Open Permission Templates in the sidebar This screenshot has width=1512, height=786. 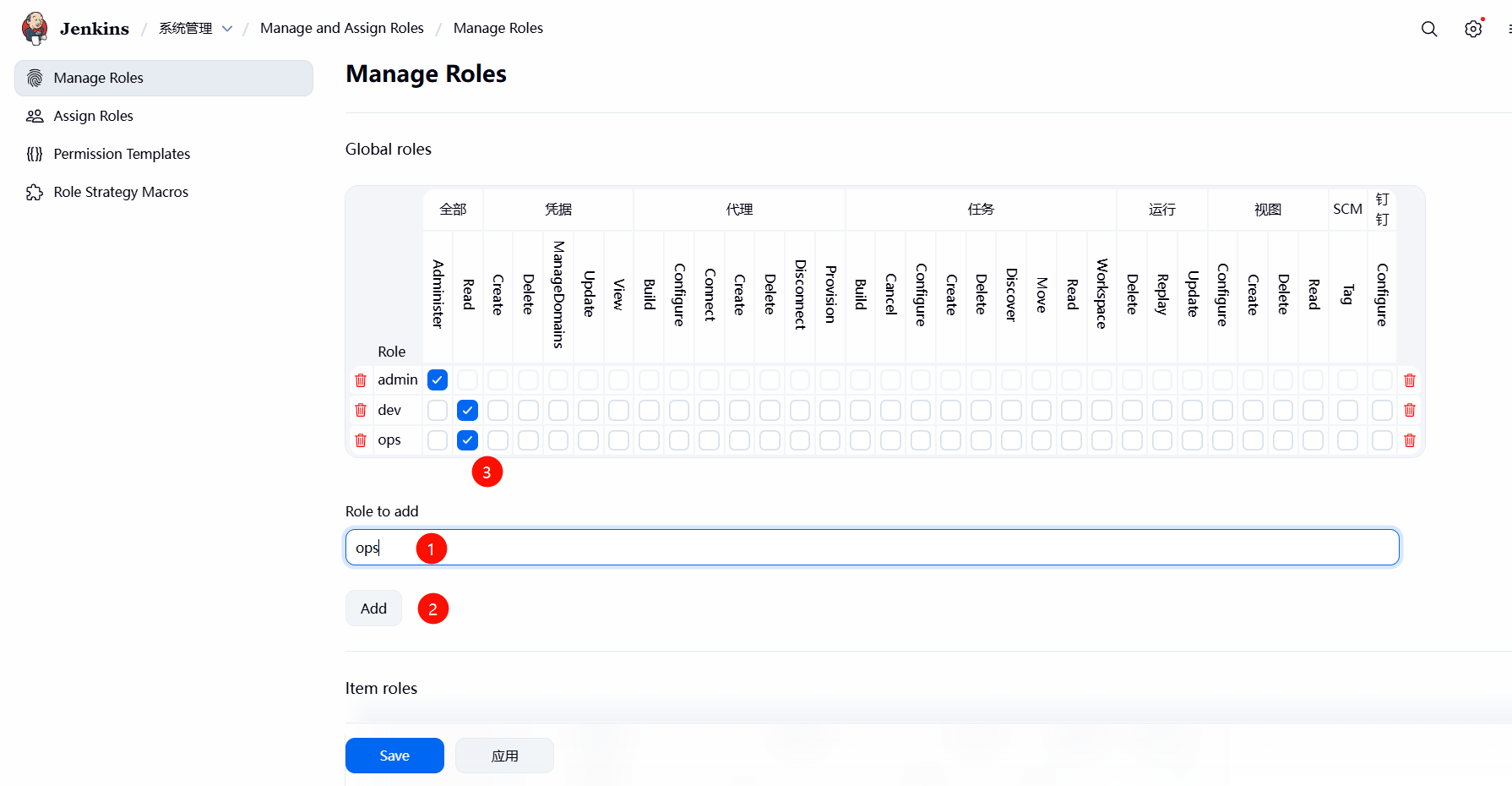(x=122, y=154)
